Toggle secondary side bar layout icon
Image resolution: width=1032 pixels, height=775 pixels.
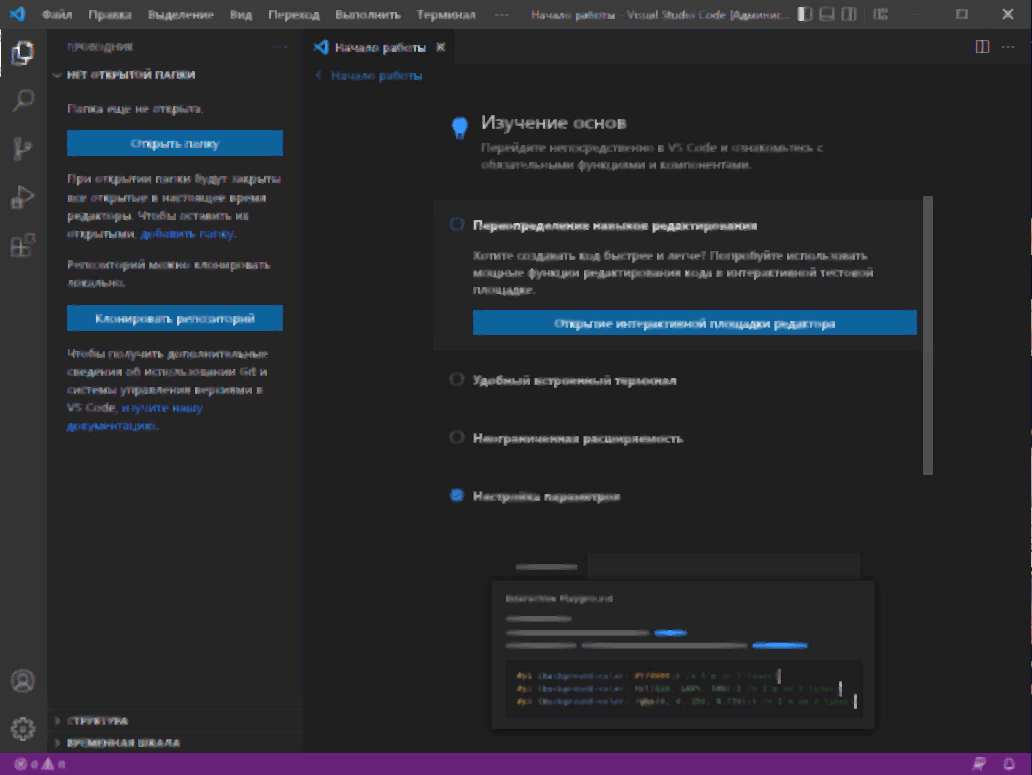point(849,14)
